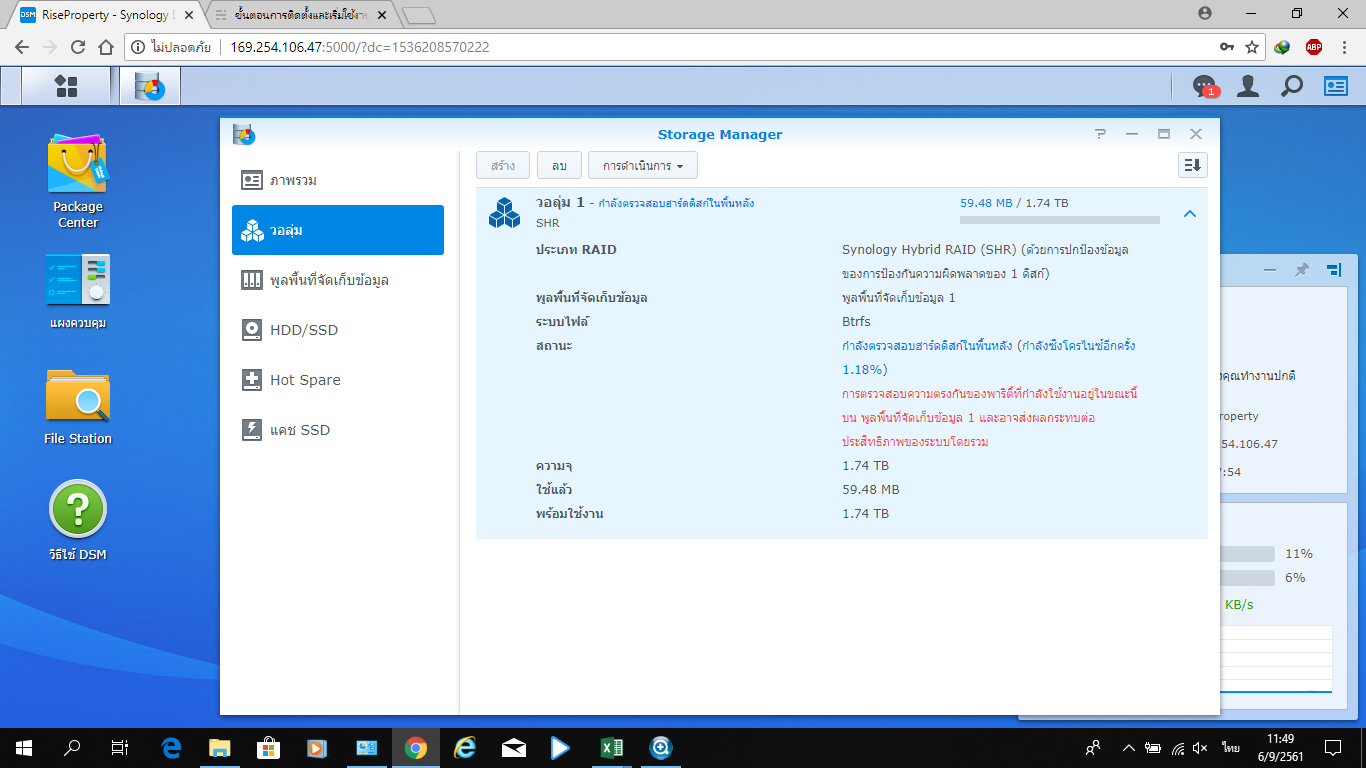Viewport: 1366px width, 768px height.
Task: Click the sort order button in Storage Manager
Action: click(1192, 165)
